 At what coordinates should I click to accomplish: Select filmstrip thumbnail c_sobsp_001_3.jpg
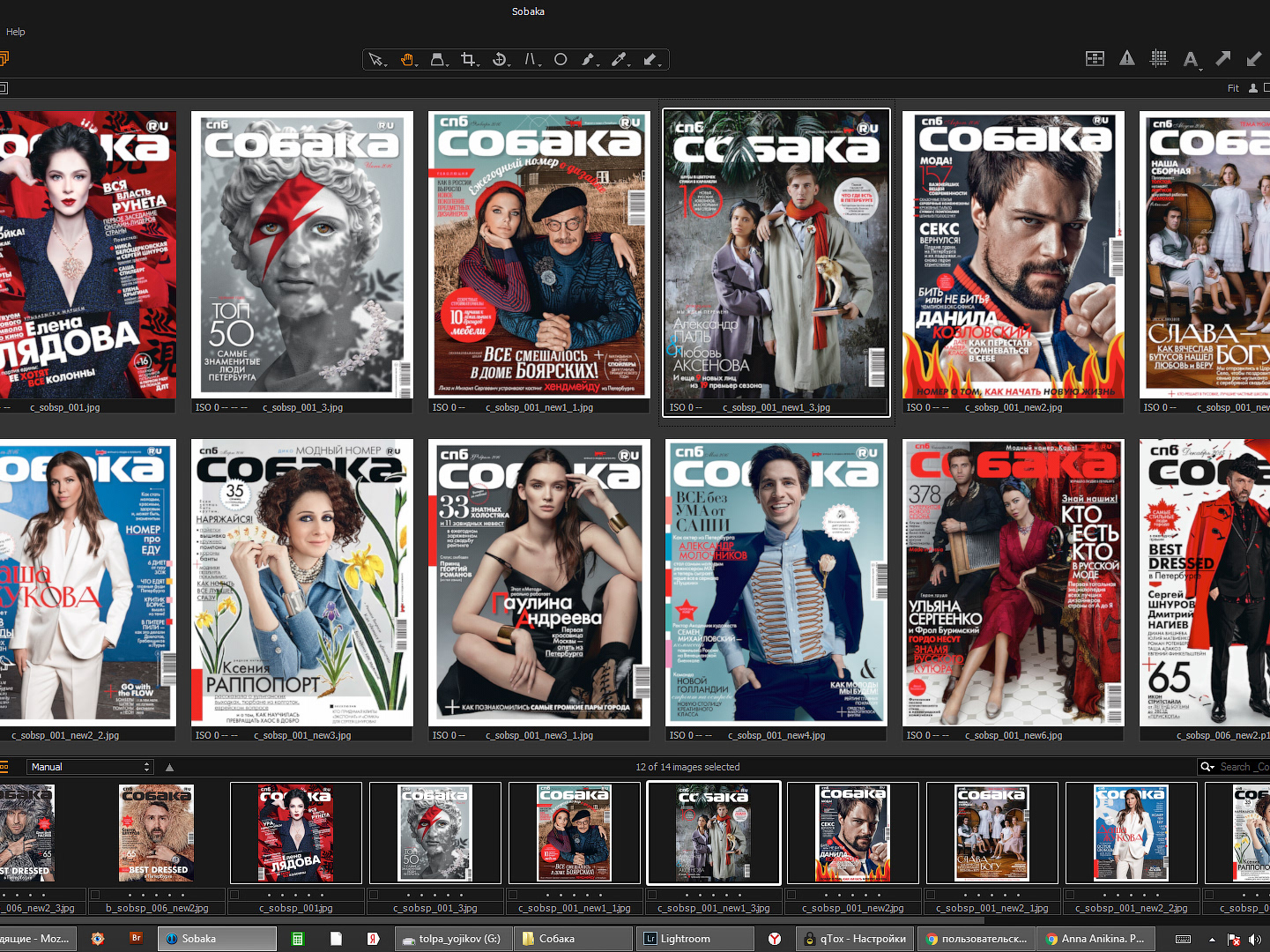click(x=435, y=833)
